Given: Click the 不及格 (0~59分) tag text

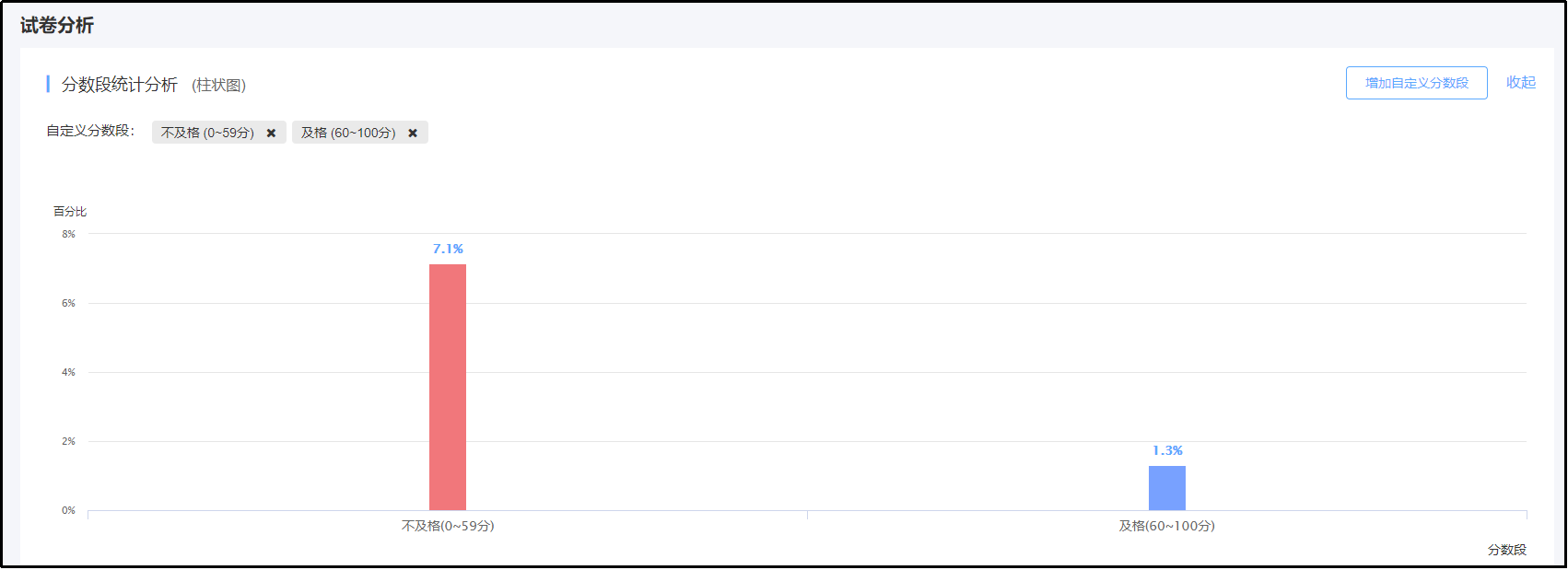Looking at the screenshot, I should point(207,133).
